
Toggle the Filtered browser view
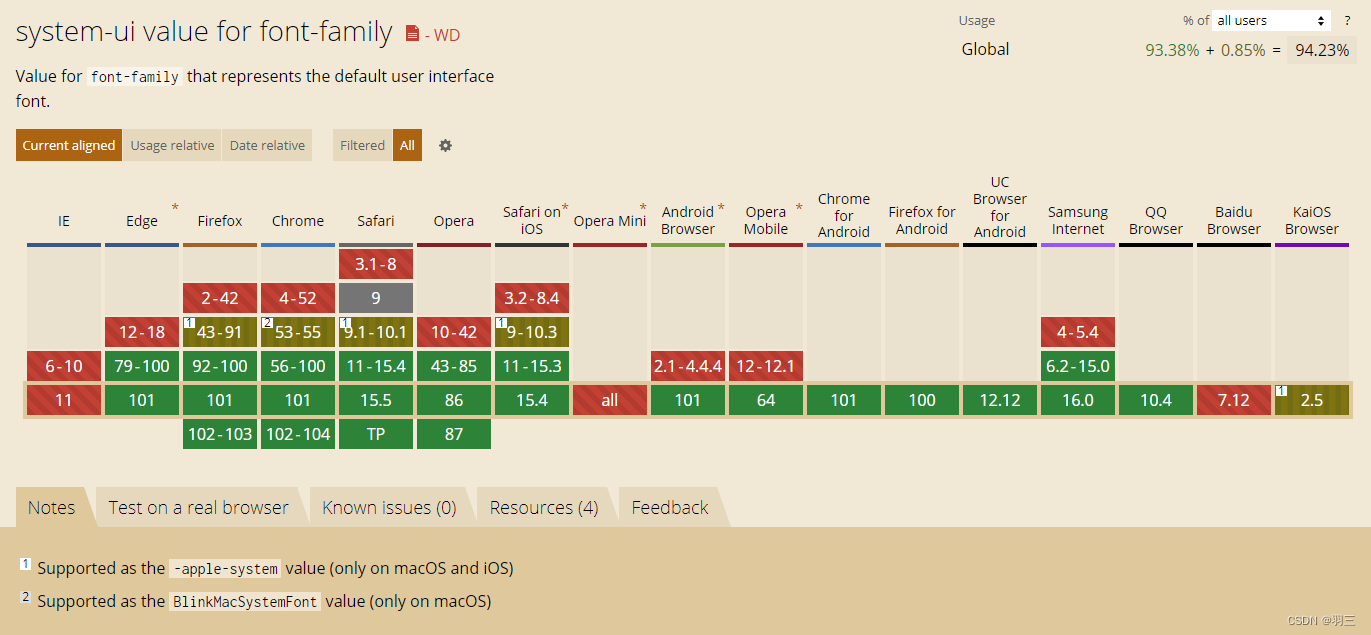(x=361, y=145)
